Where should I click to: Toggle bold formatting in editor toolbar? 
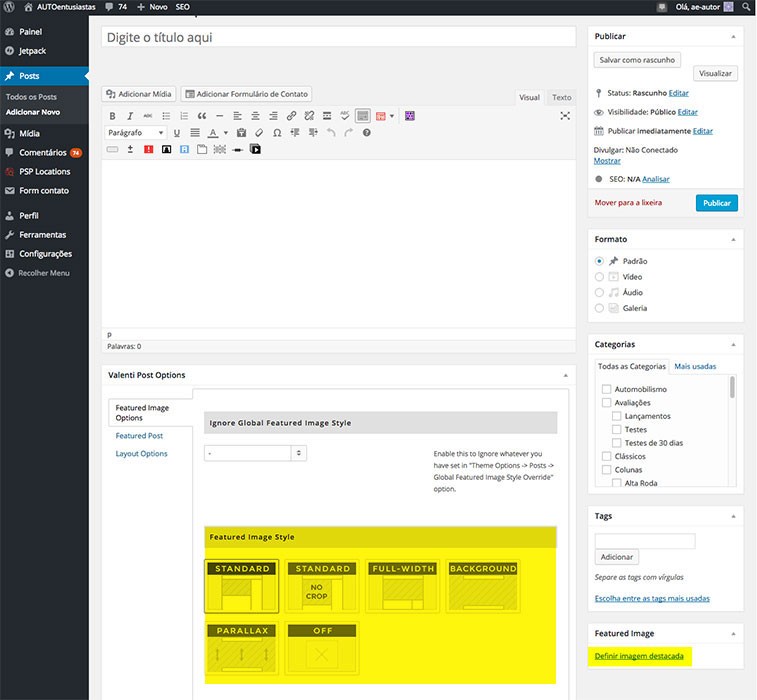112,116
